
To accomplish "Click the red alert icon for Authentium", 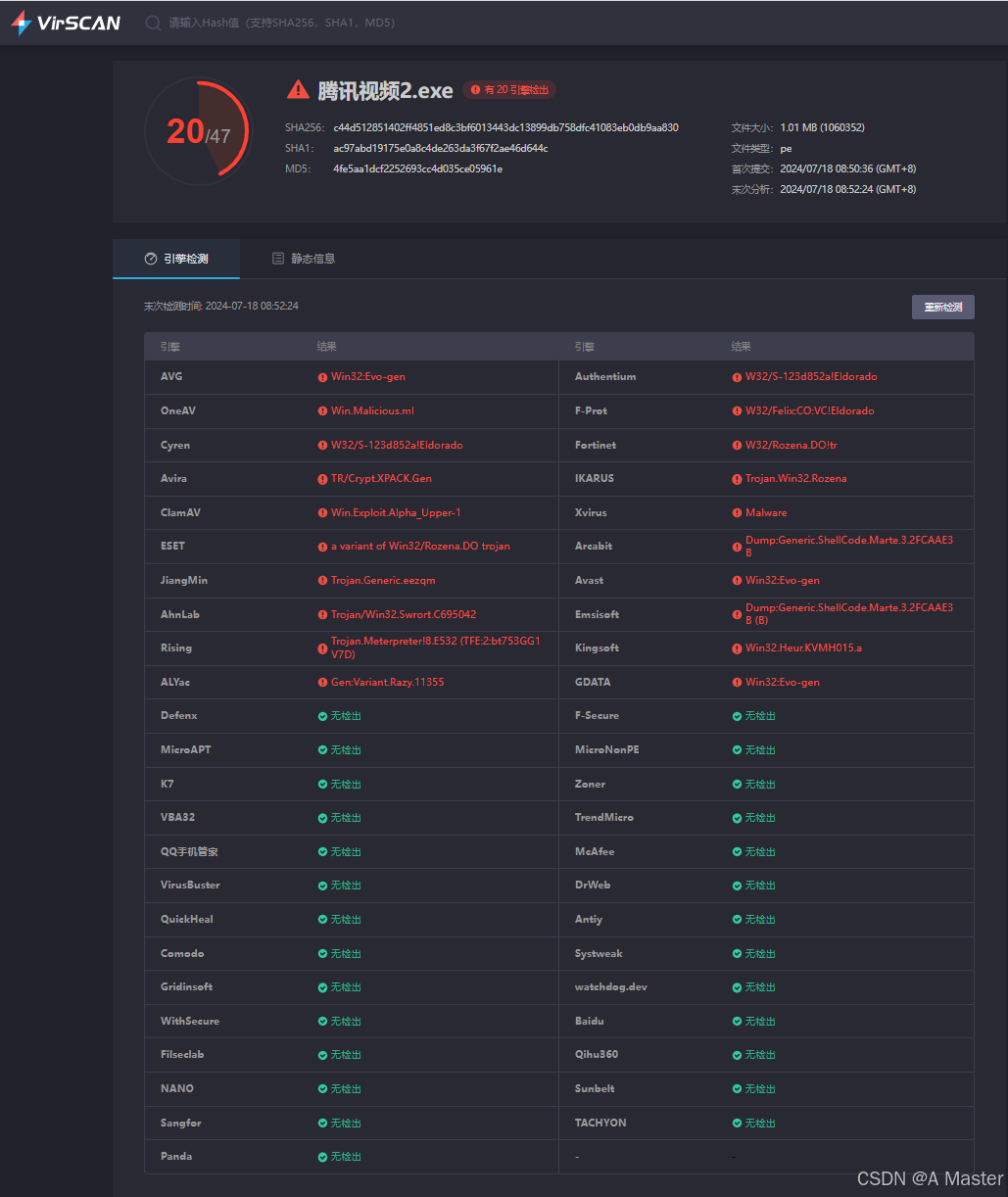I will point(737,377).
